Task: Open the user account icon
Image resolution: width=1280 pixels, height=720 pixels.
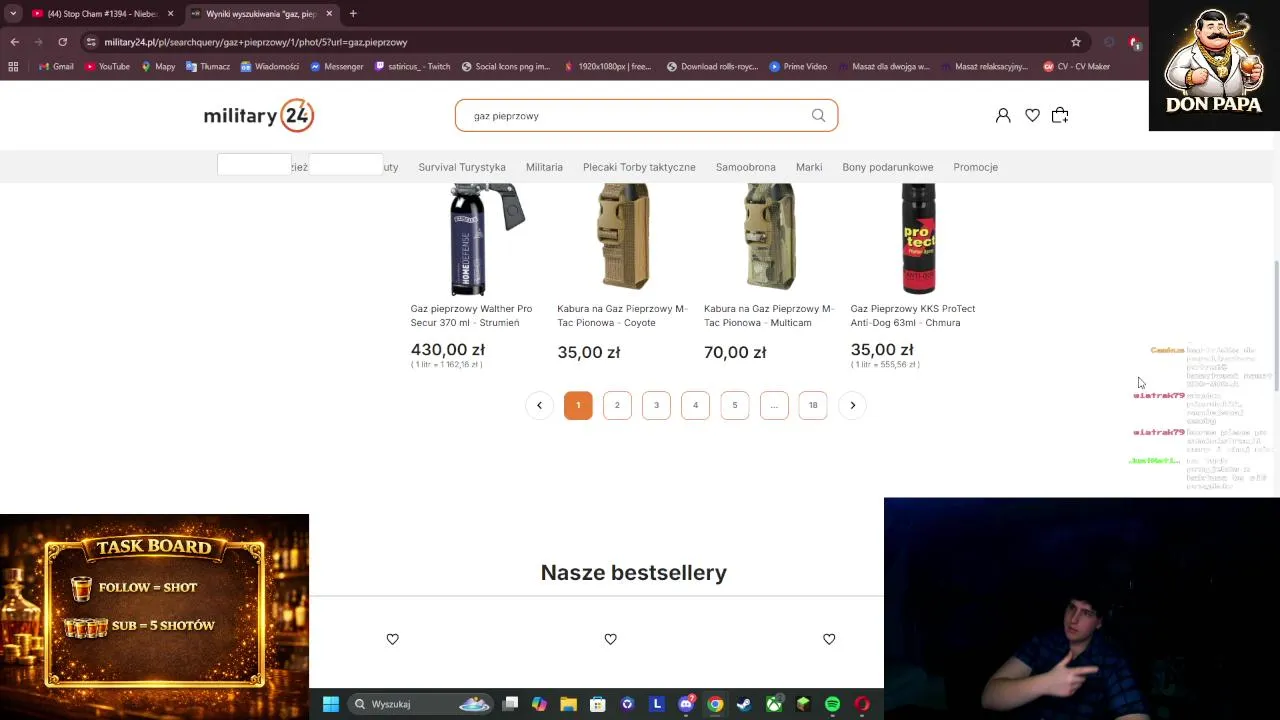Action: pyautogui.click(x=1003, y=115)
